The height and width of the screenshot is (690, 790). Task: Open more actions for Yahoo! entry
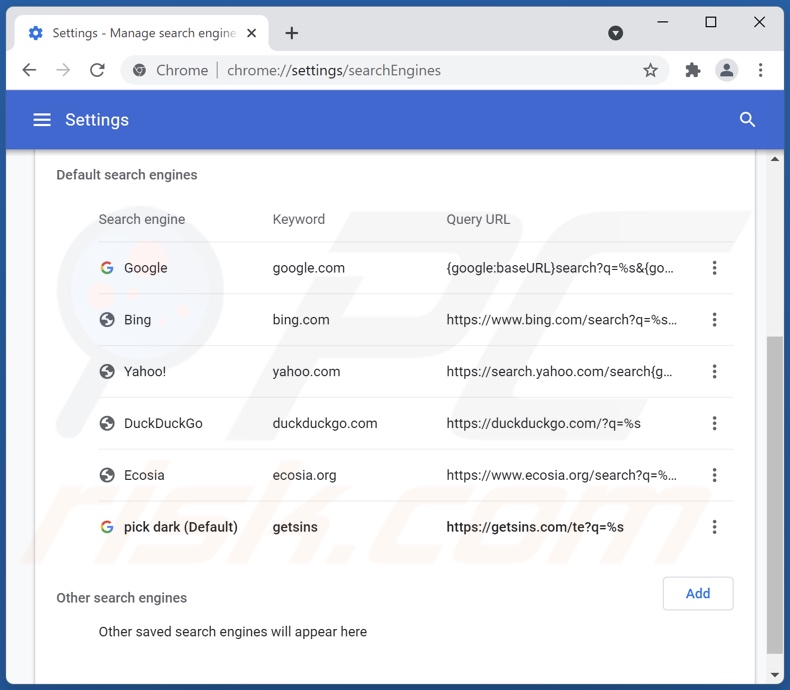coord(714,372)
